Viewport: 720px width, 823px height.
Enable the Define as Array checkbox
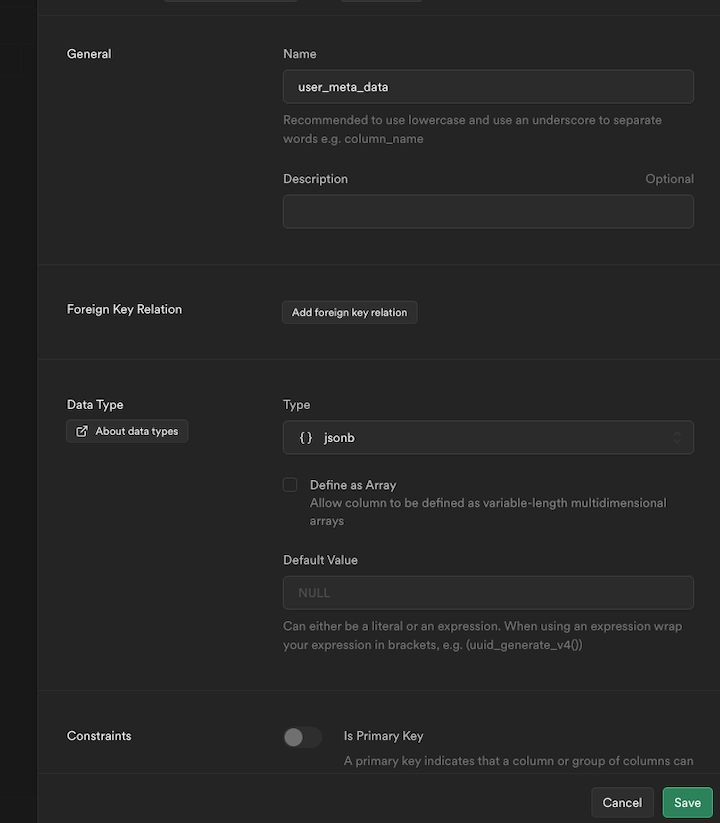[290, 484]
